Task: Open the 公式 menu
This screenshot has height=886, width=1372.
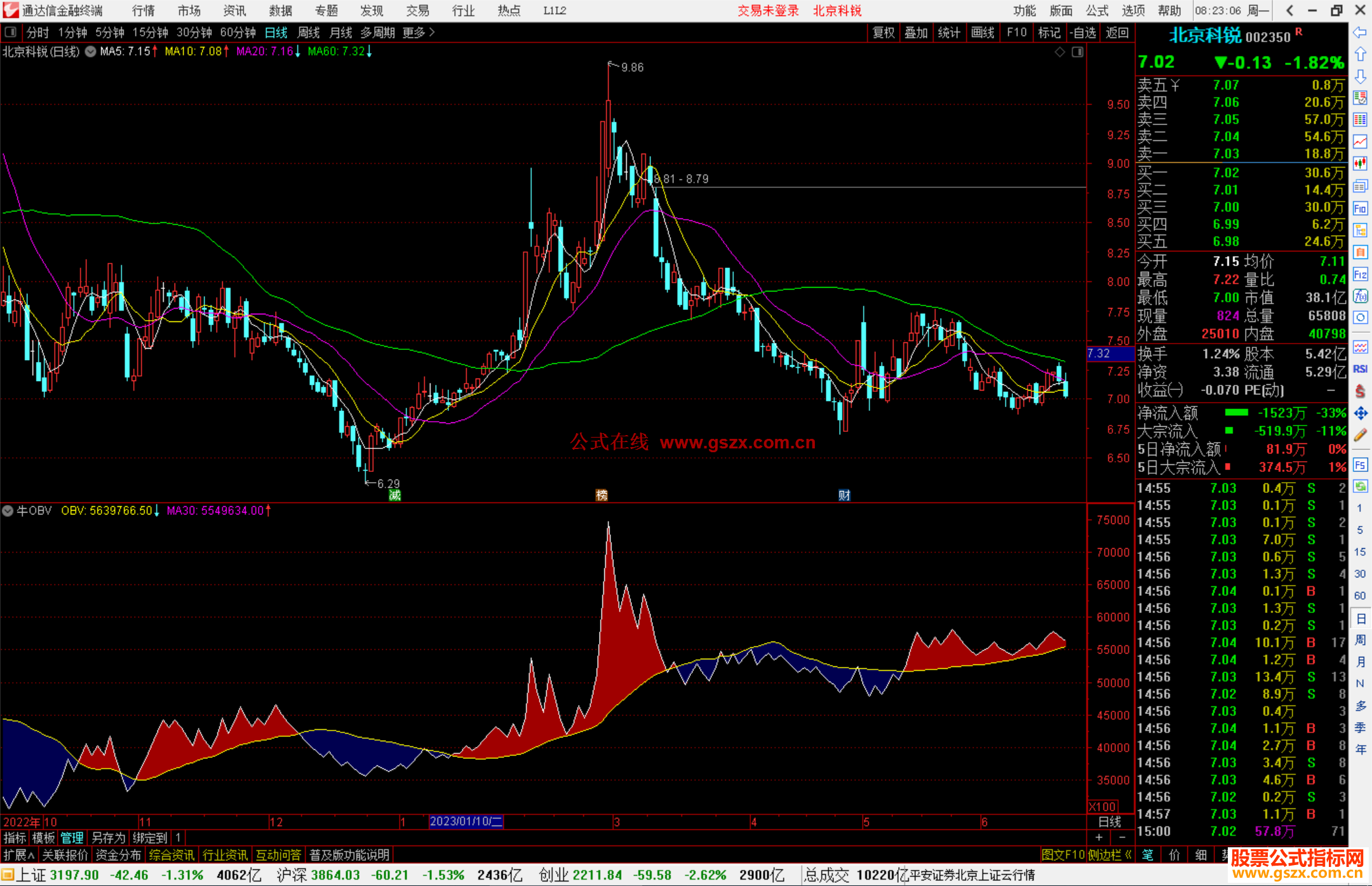Action: (x=1097, y=11)
